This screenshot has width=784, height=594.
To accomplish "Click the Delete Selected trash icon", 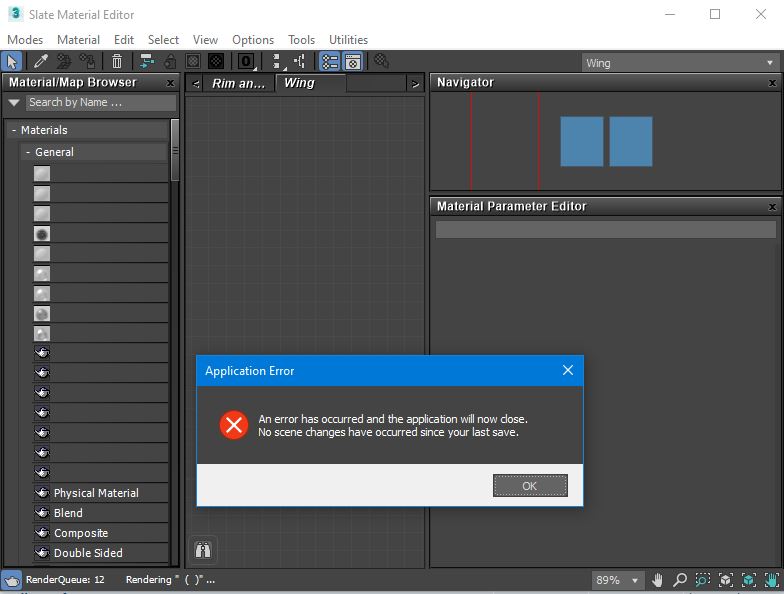I will click(x=117, y=62).
